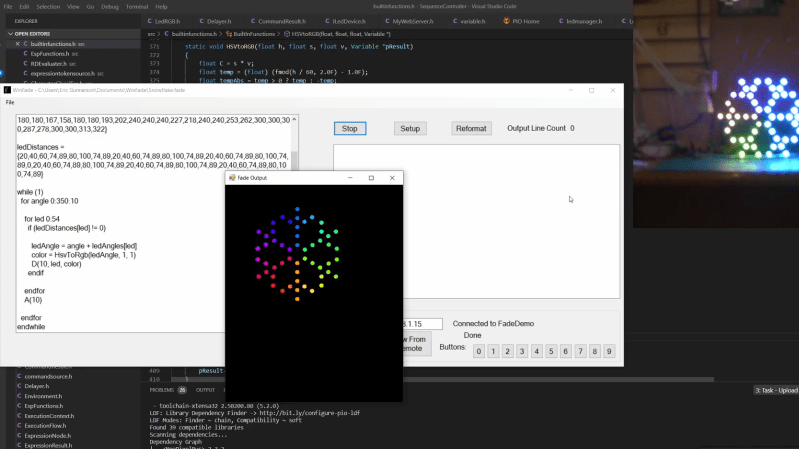The height and width of the screenshot is (449, 799).
Task: Click the Stop button in WinFade
Action: coord(349,128)
